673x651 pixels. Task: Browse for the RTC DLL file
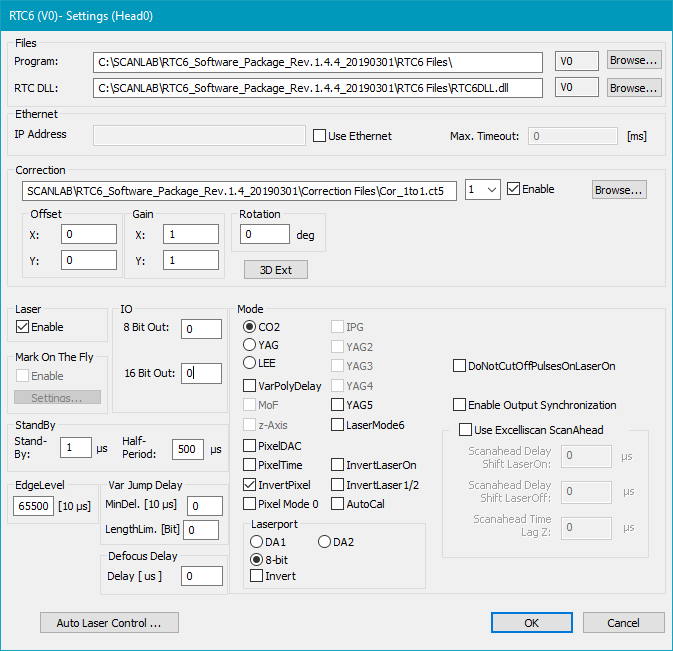634,88
